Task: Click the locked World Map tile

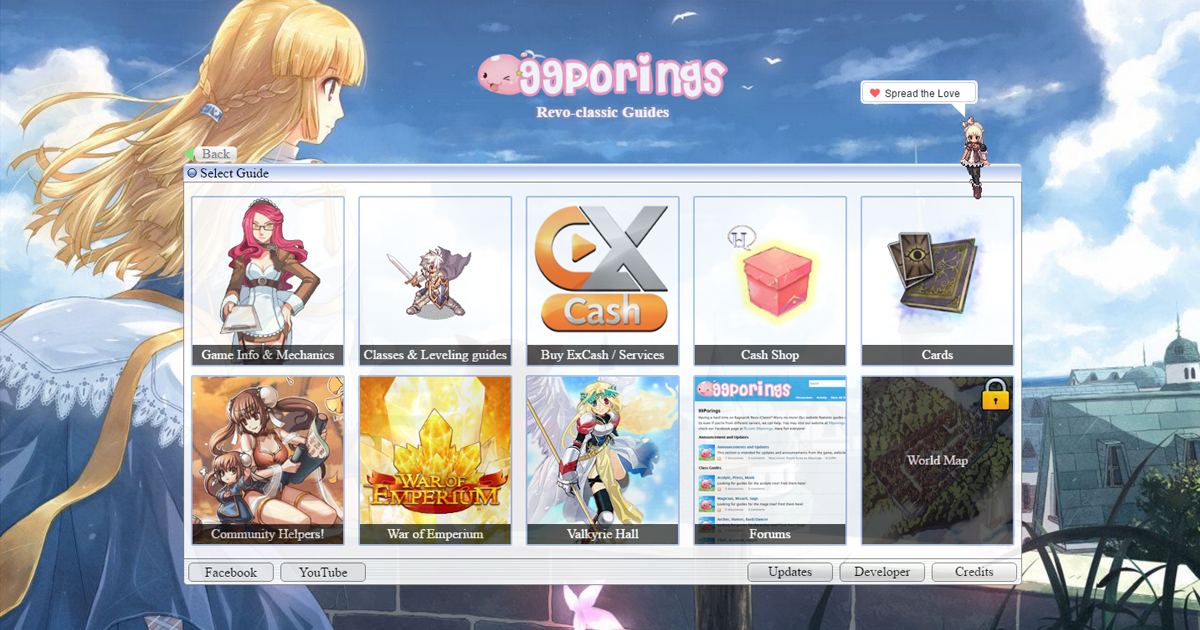Action: (x=937, y=460)
